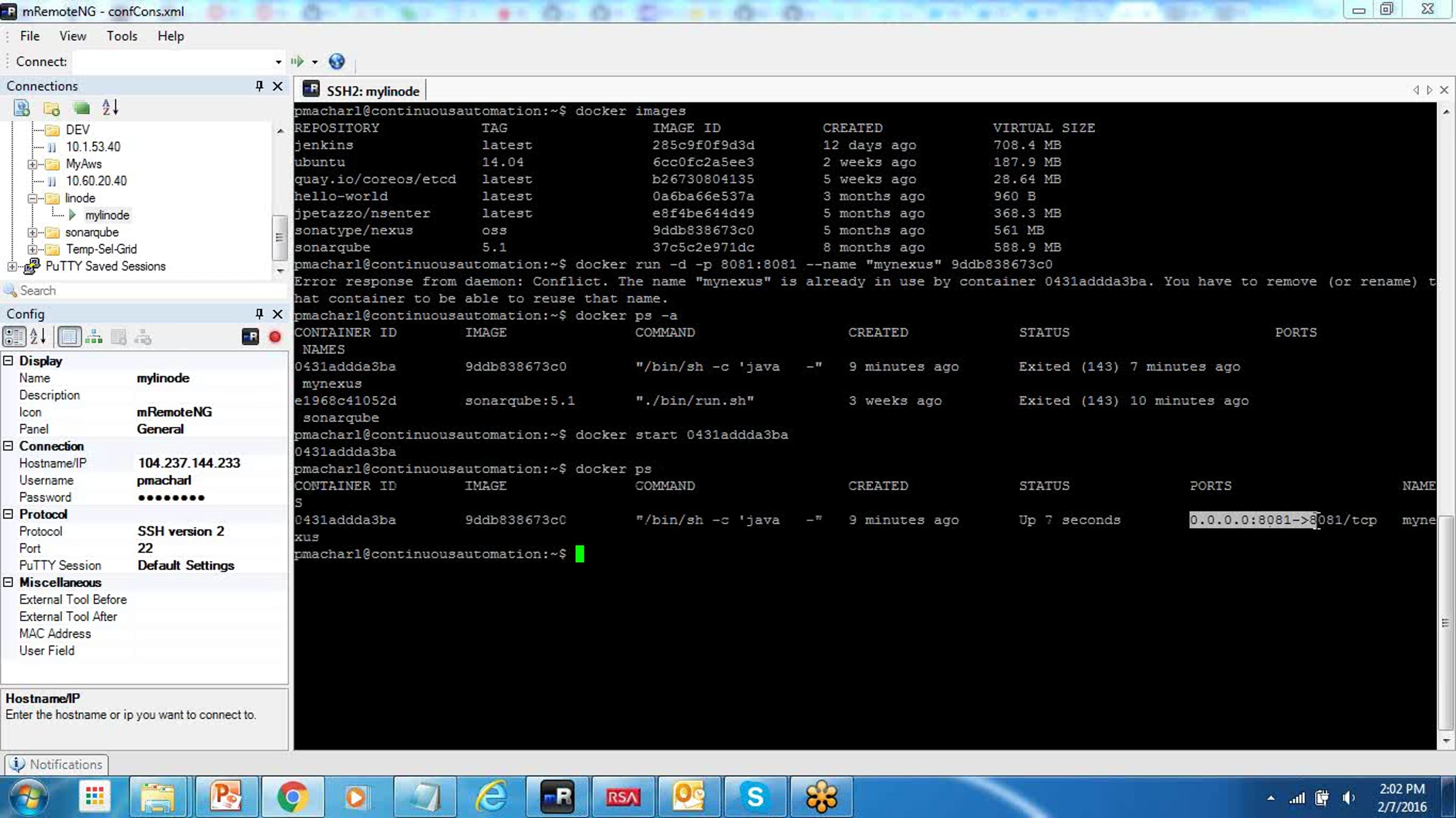Click the Windows Start button
This screenshot has height=818, width=1456.
tap(29, 797)
